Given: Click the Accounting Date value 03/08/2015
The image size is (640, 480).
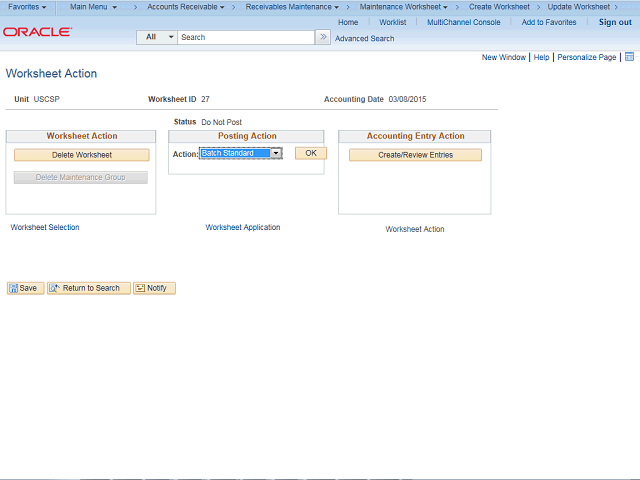Looking at the screenshot, I should coord(407,99).
